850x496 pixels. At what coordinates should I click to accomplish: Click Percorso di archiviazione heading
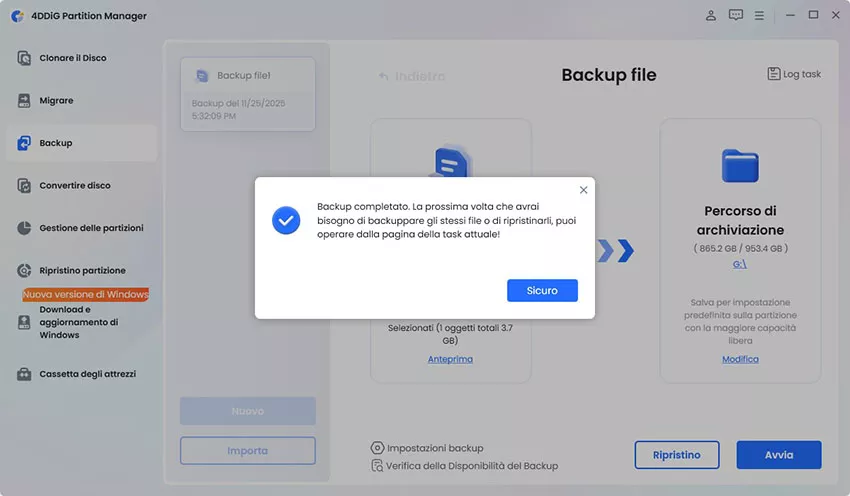[x=740, y=220]
